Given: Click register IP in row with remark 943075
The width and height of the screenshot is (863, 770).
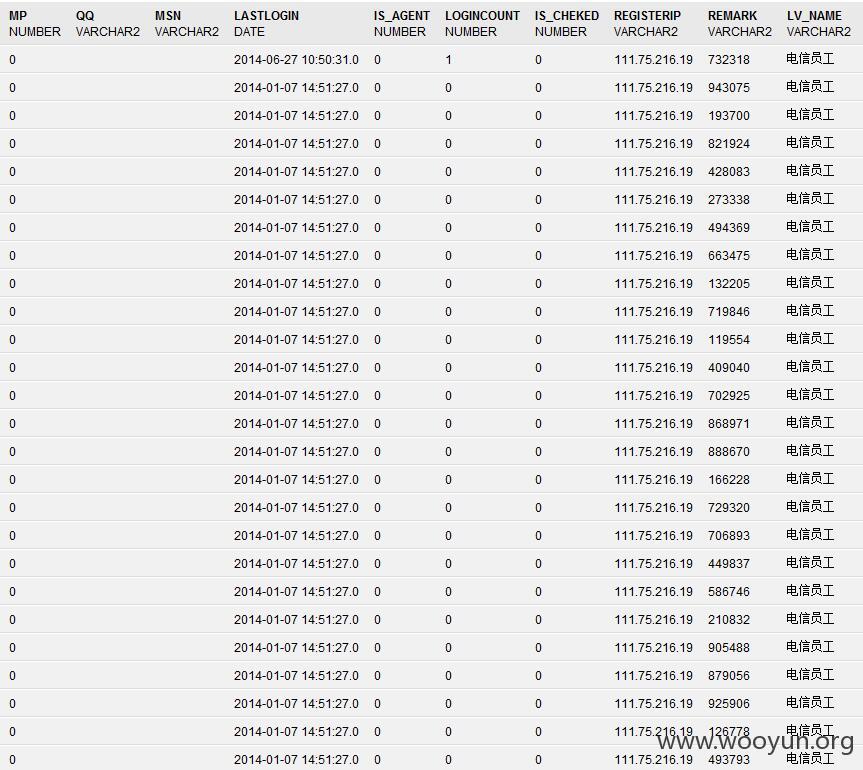Looking at the screenshot, I should [653, 88].
